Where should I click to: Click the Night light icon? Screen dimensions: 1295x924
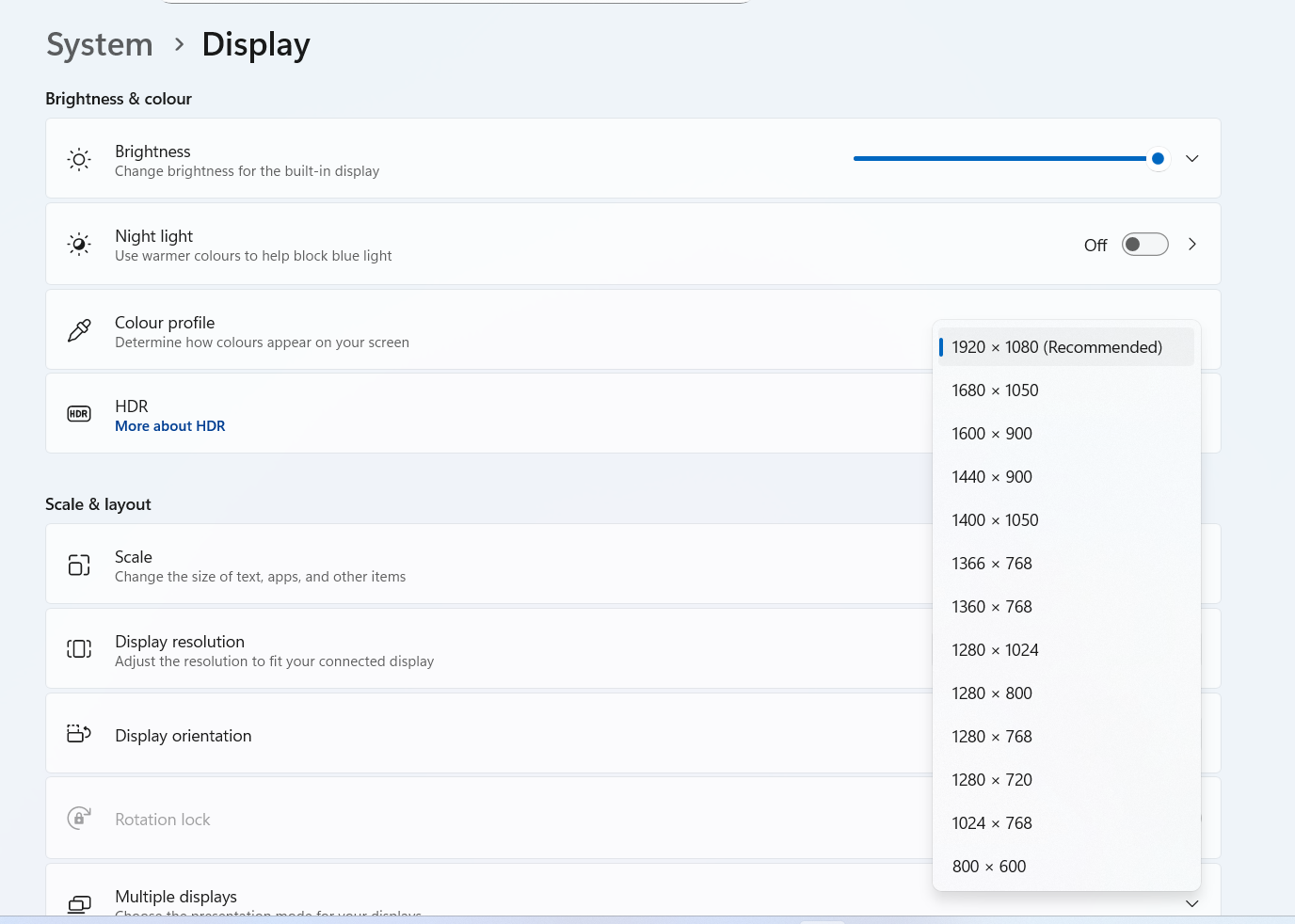pos(80,245)
